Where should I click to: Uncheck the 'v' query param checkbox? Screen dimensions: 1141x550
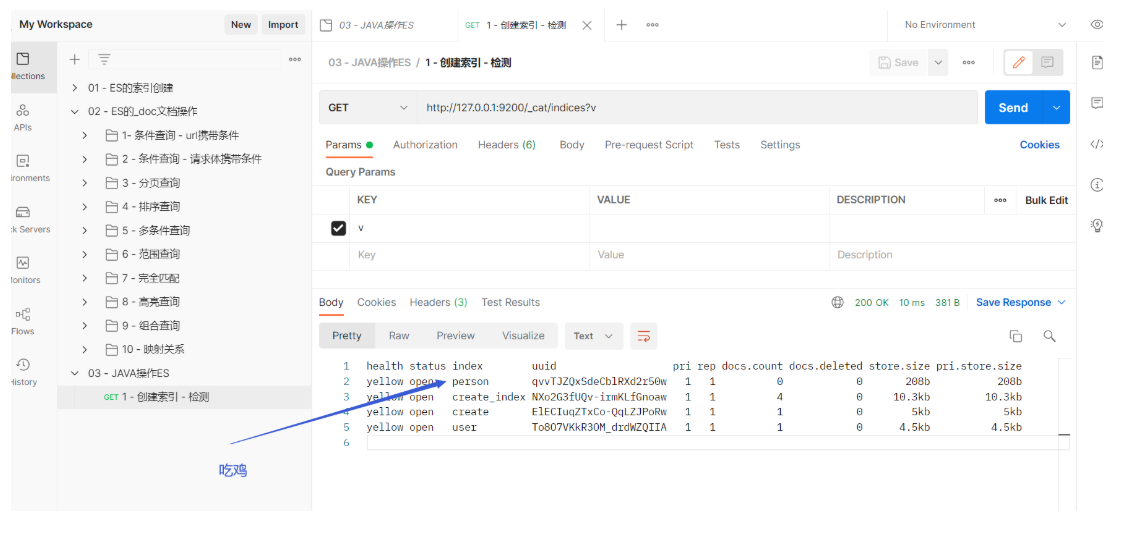click(338, 228)
